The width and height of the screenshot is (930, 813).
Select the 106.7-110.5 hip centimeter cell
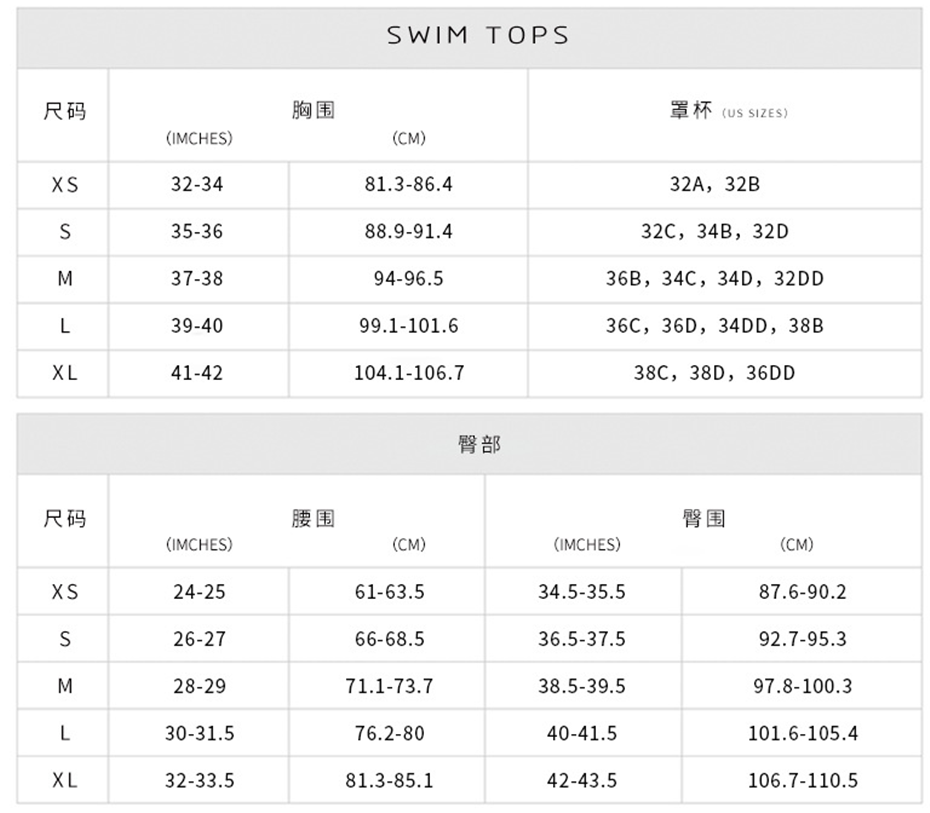[802, 780]
